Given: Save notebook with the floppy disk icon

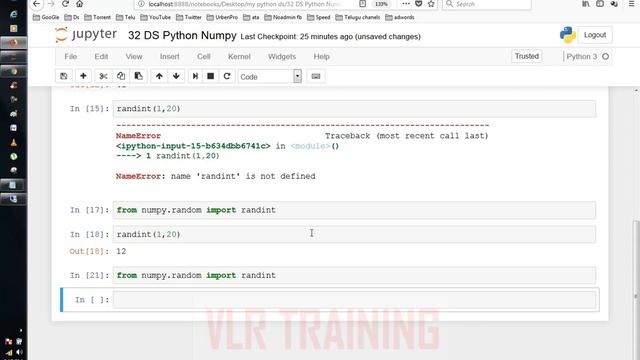Looking at the screenshot, I should (64, 76).
